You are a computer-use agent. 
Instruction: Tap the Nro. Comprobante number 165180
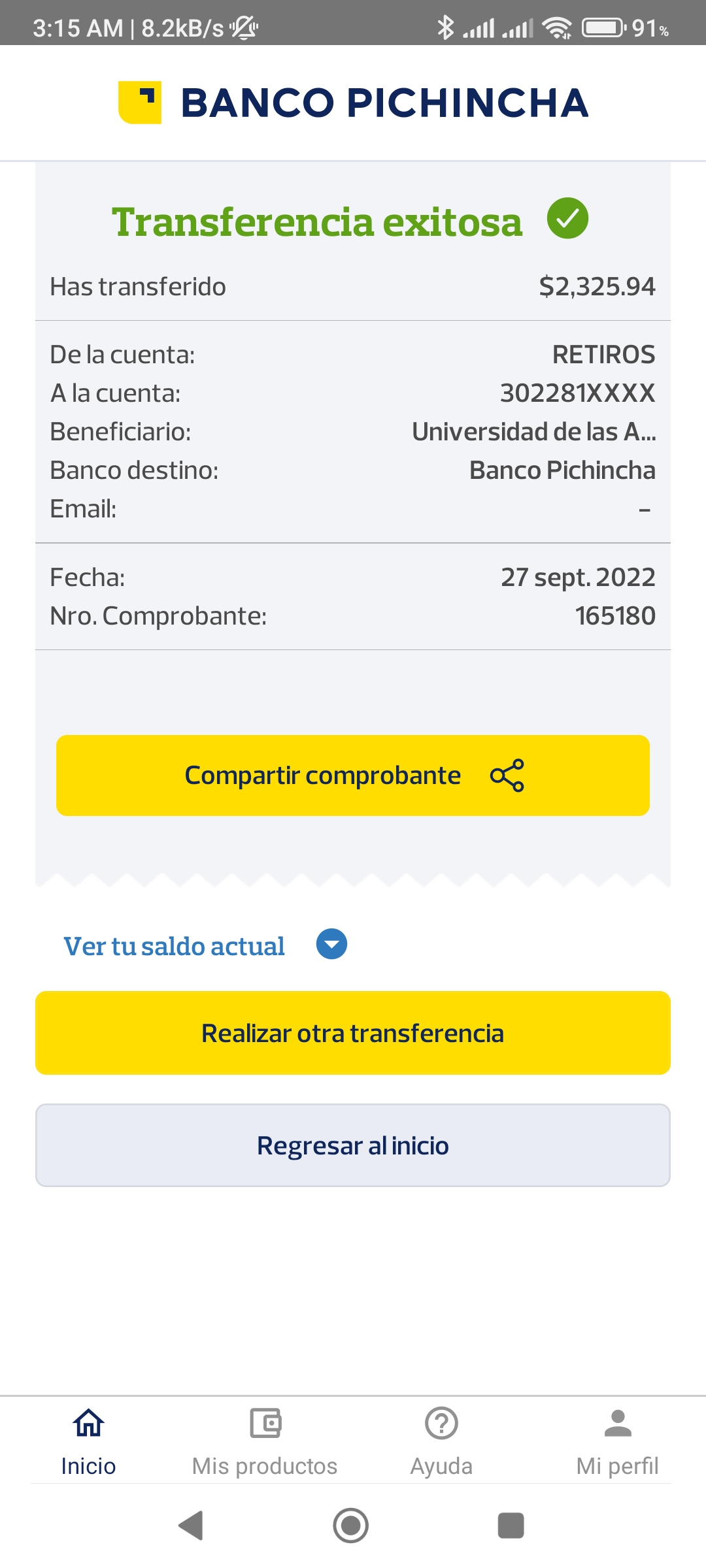(x=615, y=616)
